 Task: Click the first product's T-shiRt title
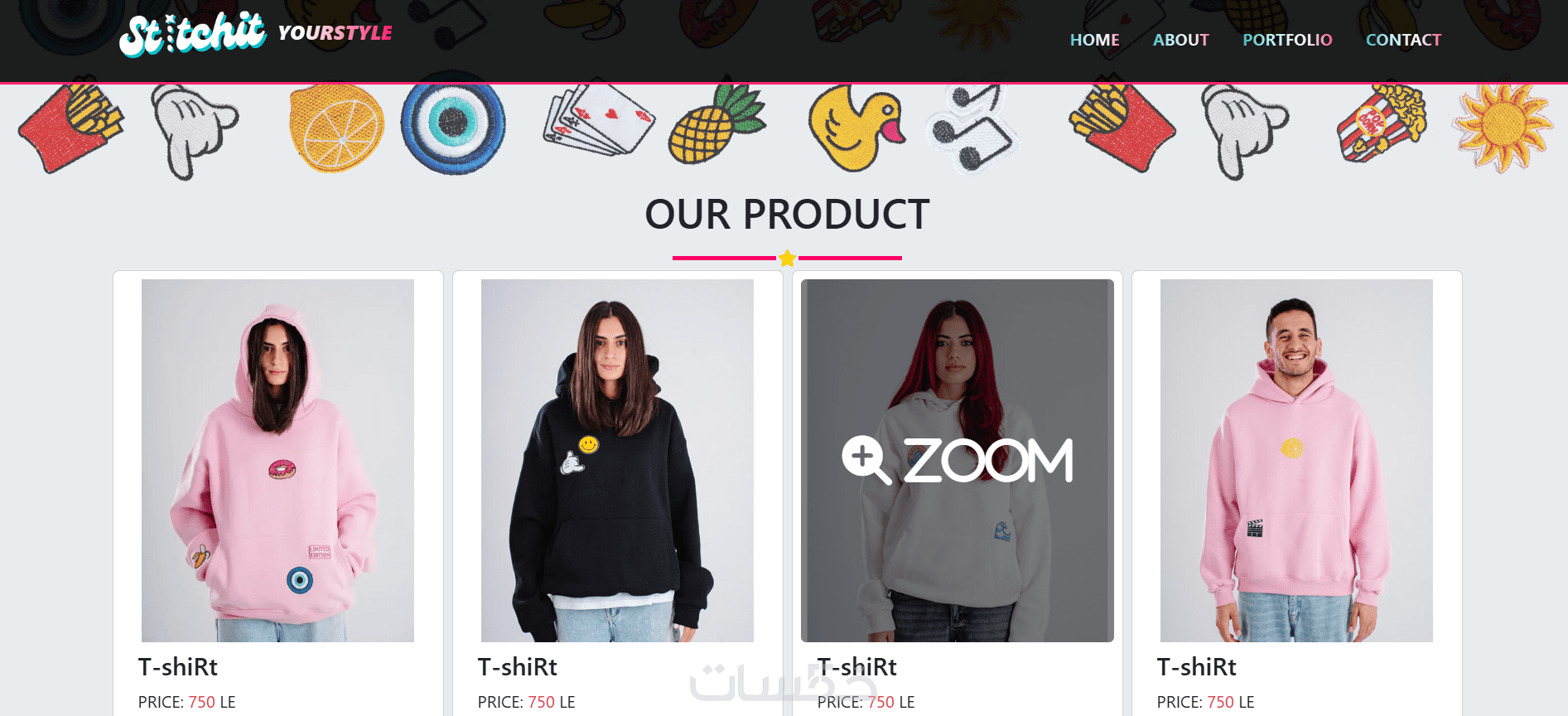(x=178, y=667)
